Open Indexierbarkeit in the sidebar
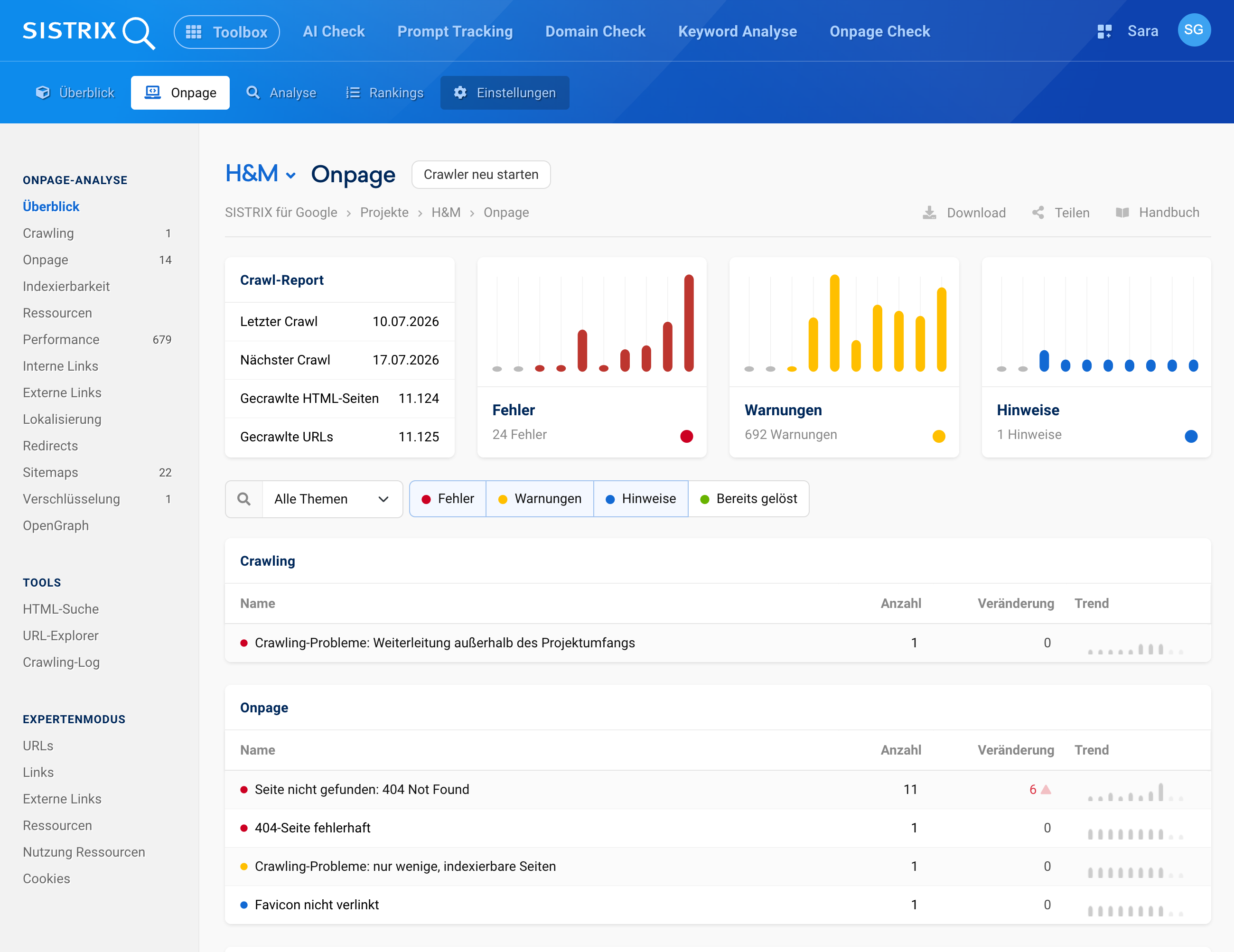 (x=66, y=287)
